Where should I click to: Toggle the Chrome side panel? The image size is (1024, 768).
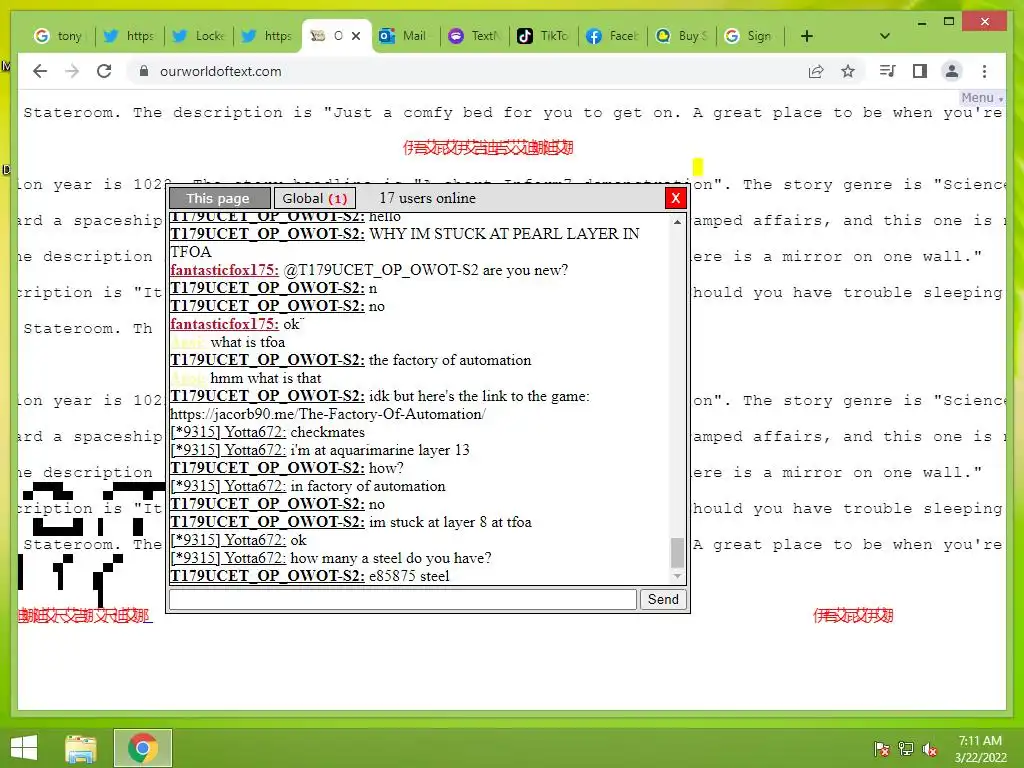(x=920, y=71)
